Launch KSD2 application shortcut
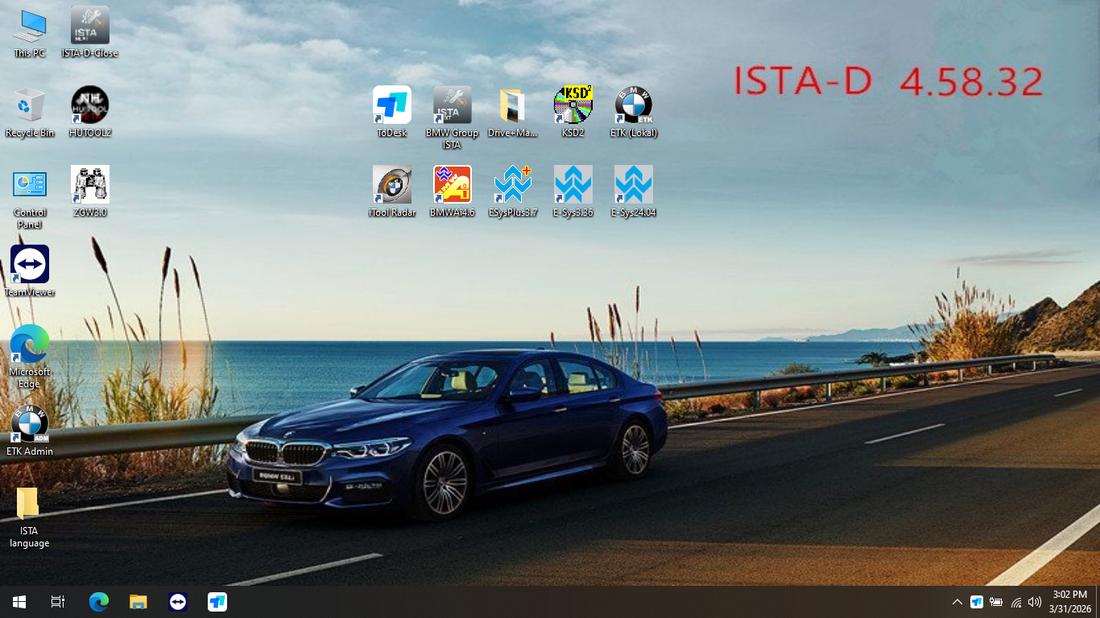Image resolution: width=1100 pixels, height=618 pixels. (572, 113)
